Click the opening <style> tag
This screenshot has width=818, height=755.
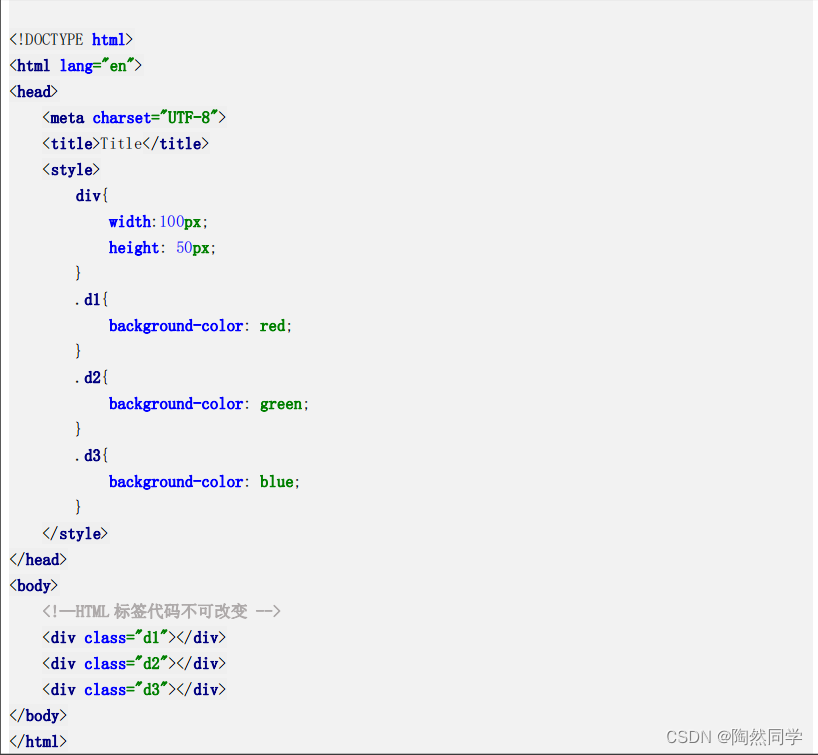pyautogui.click(x=71, y=170)
